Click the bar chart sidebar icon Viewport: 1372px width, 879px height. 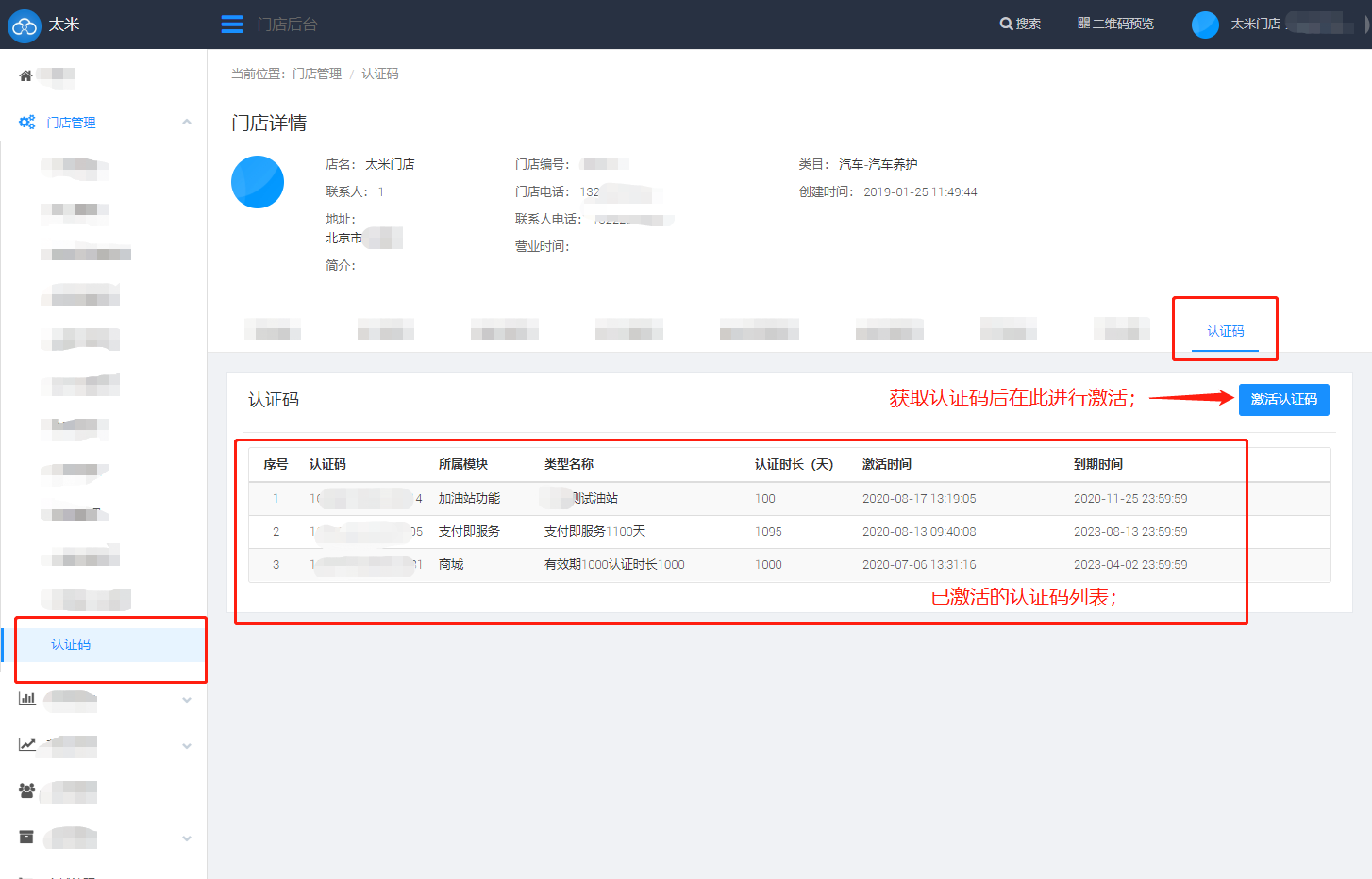(x=26, y=699)
